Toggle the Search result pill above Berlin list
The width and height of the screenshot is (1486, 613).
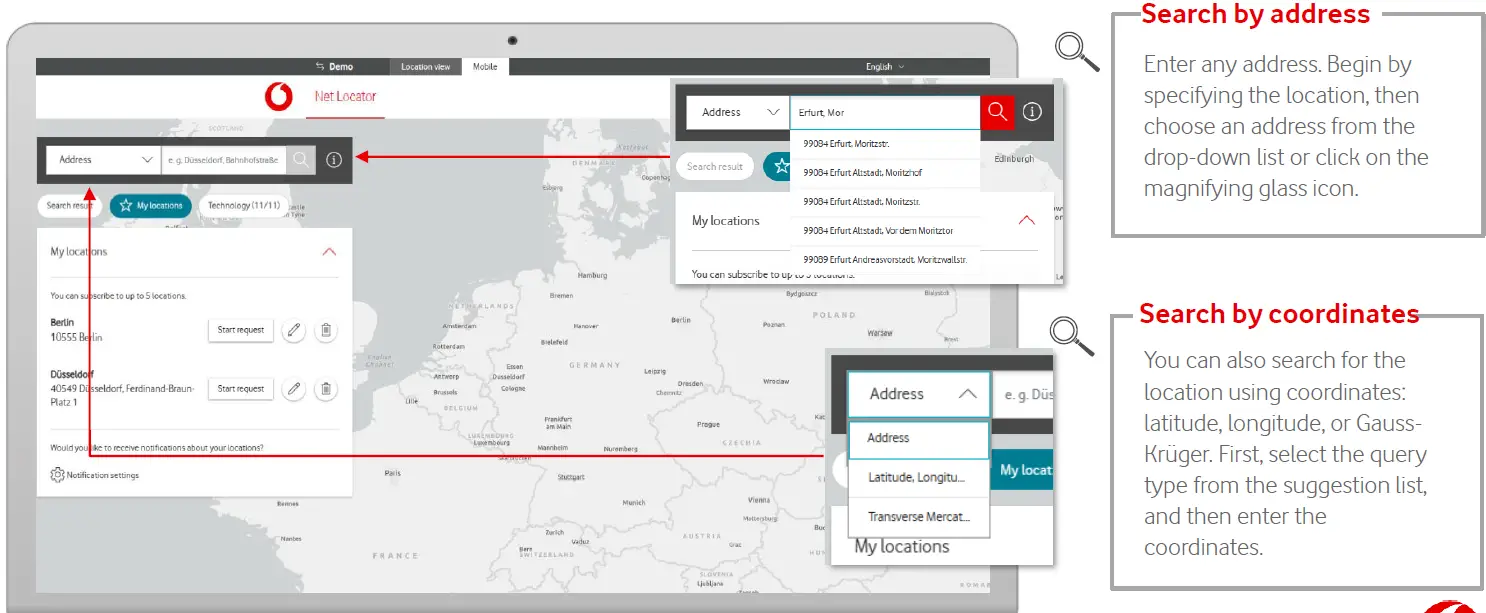[68, 206]
